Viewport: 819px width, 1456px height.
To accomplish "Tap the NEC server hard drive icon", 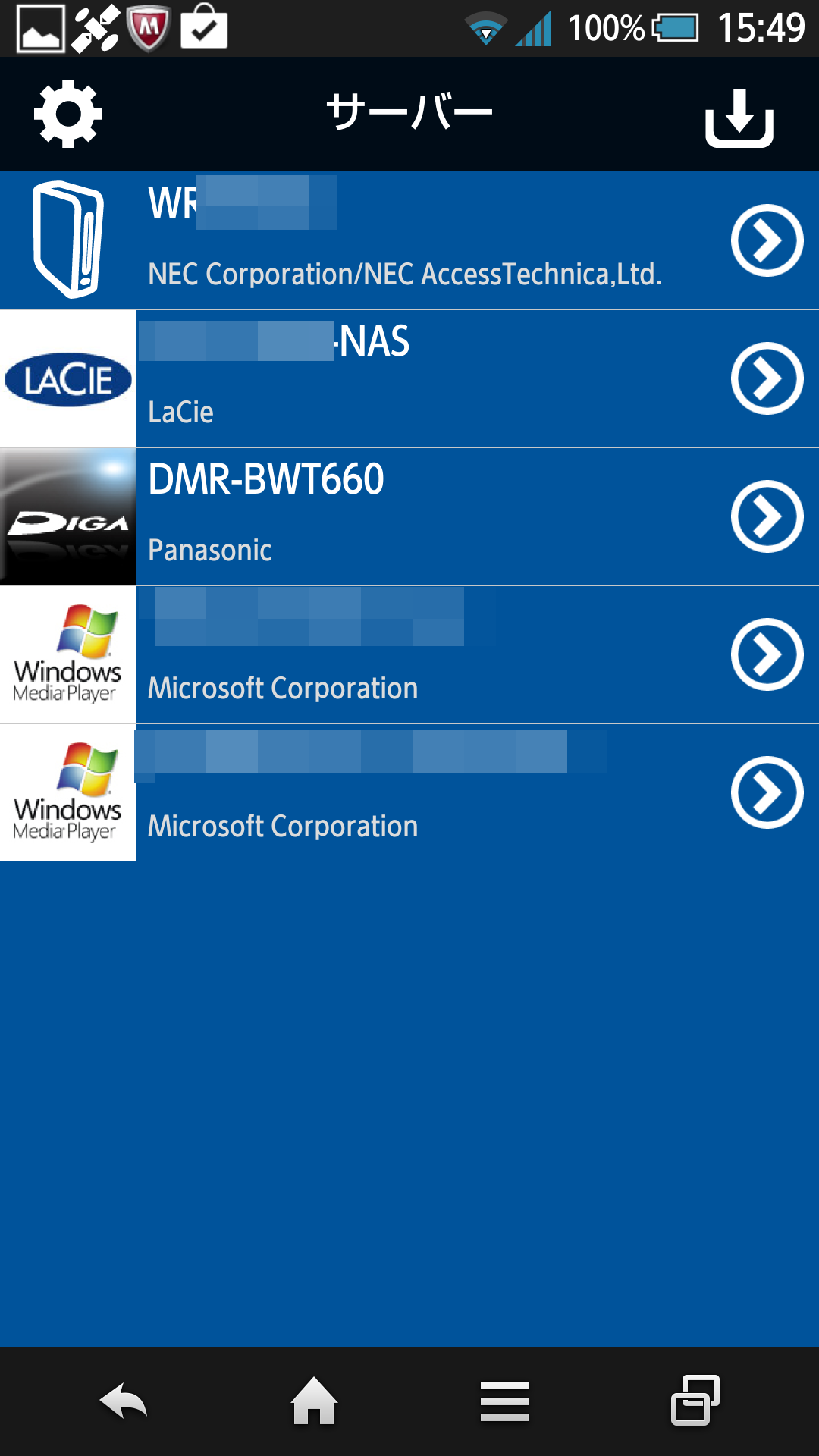I will click(x=68, y=240).
